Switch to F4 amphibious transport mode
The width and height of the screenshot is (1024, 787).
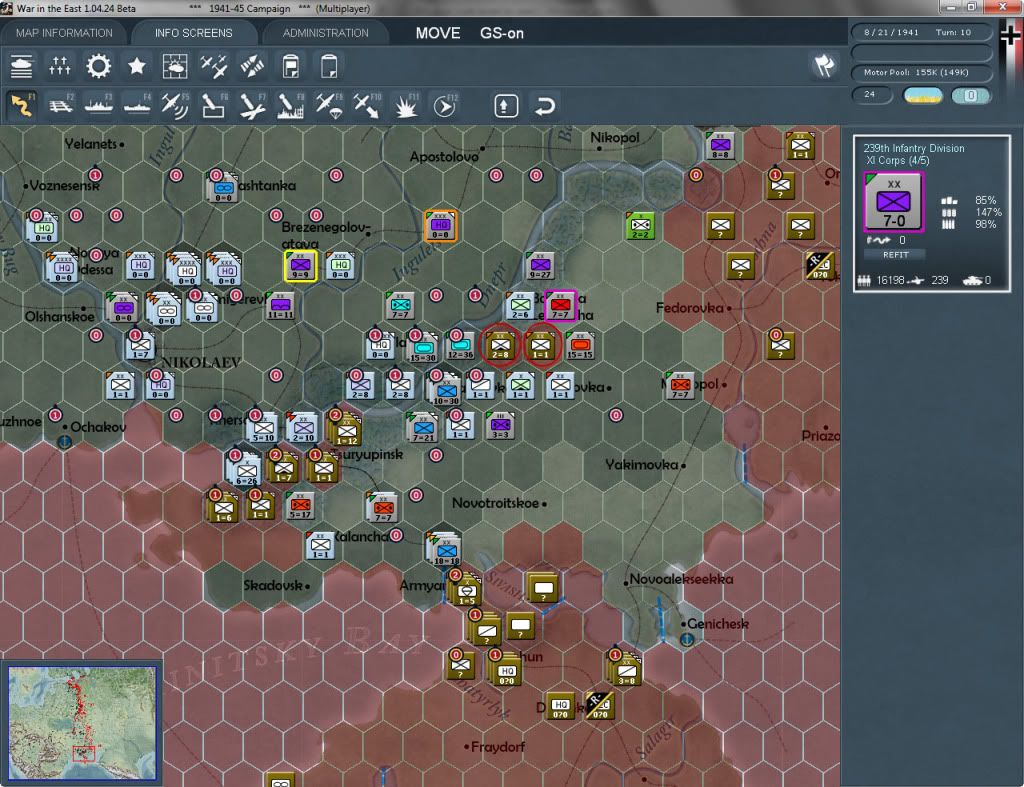coord(137,105)
